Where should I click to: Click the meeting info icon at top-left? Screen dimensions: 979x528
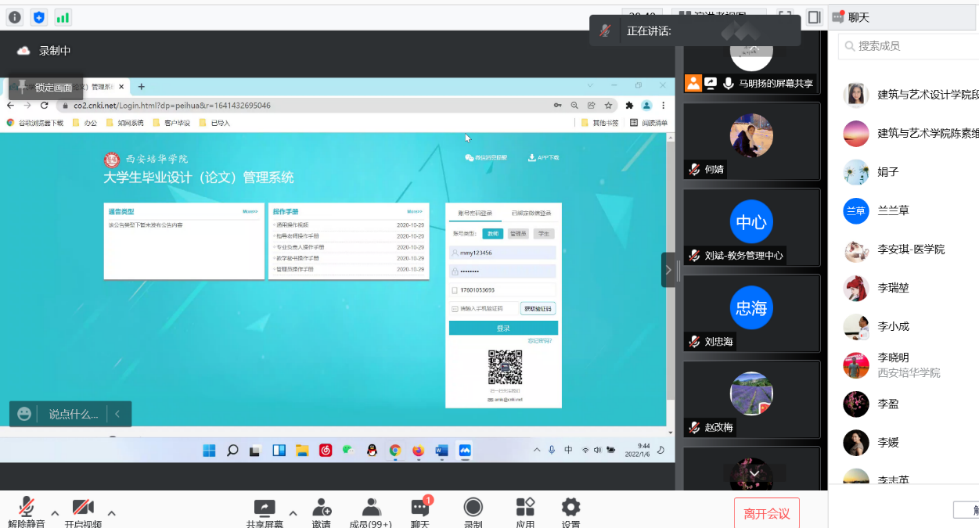pos(15,17)
